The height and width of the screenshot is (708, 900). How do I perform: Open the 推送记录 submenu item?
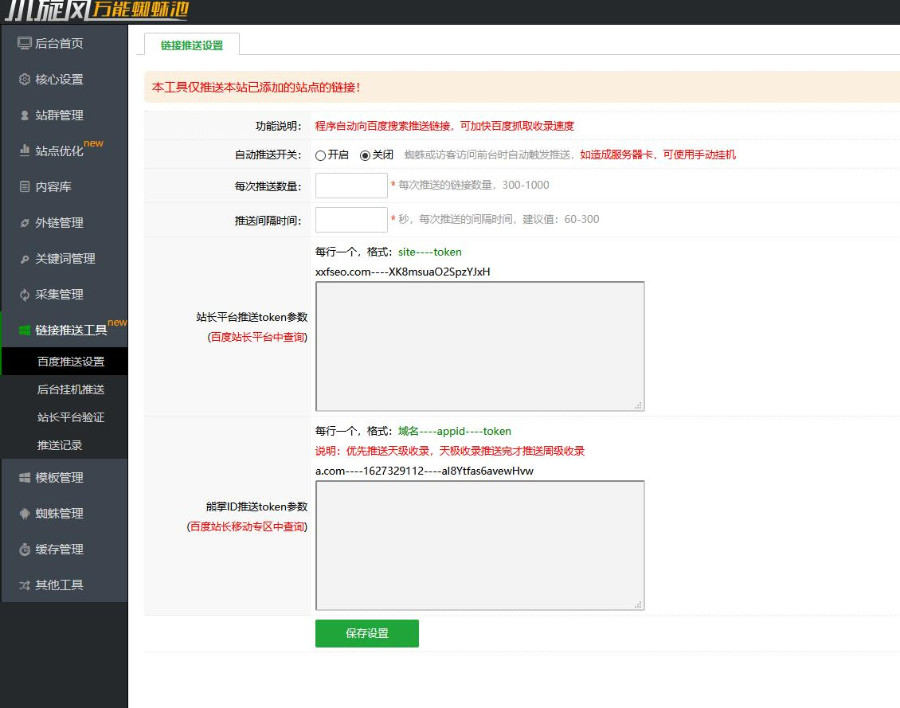(60, 445)
